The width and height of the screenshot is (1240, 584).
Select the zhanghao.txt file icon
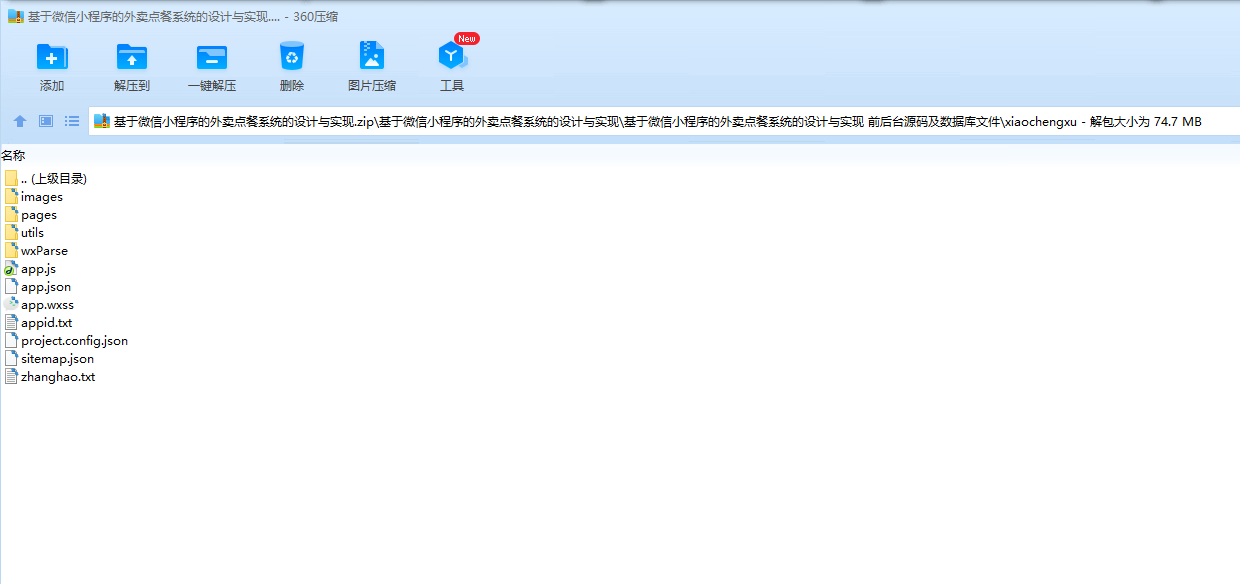[x=11, y=376]
